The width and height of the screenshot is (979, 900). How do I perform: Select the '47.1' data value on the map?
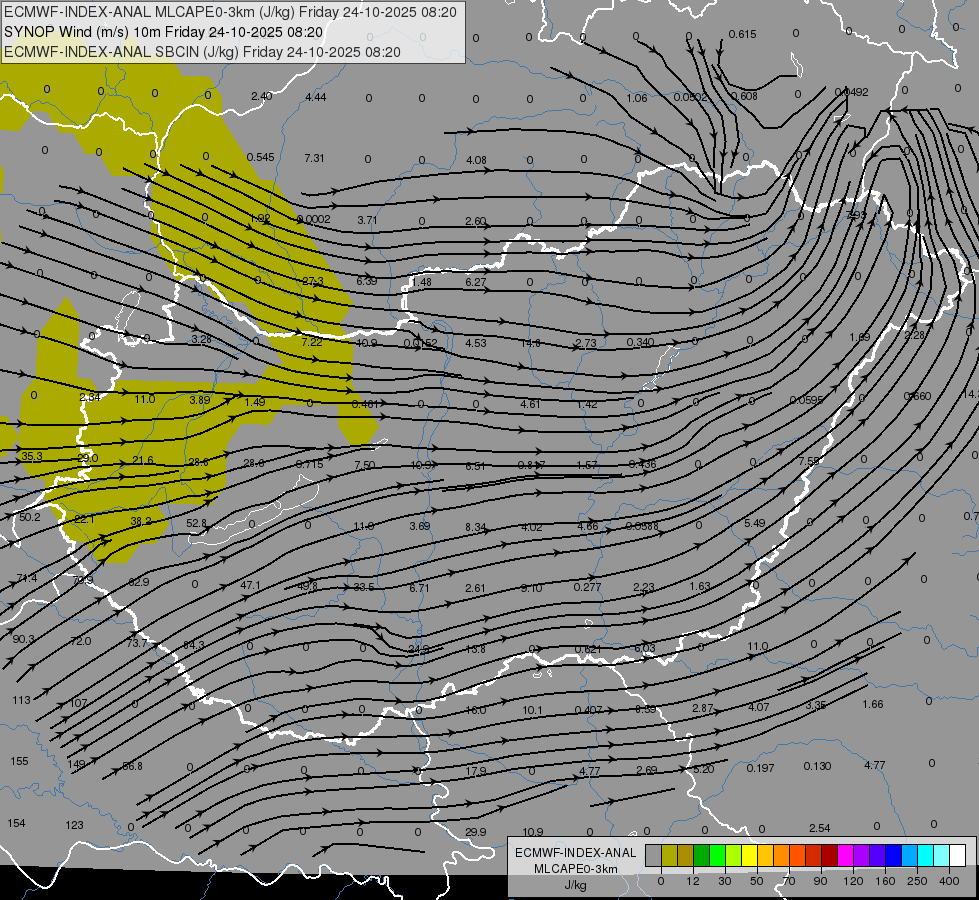tap(250, 585)
